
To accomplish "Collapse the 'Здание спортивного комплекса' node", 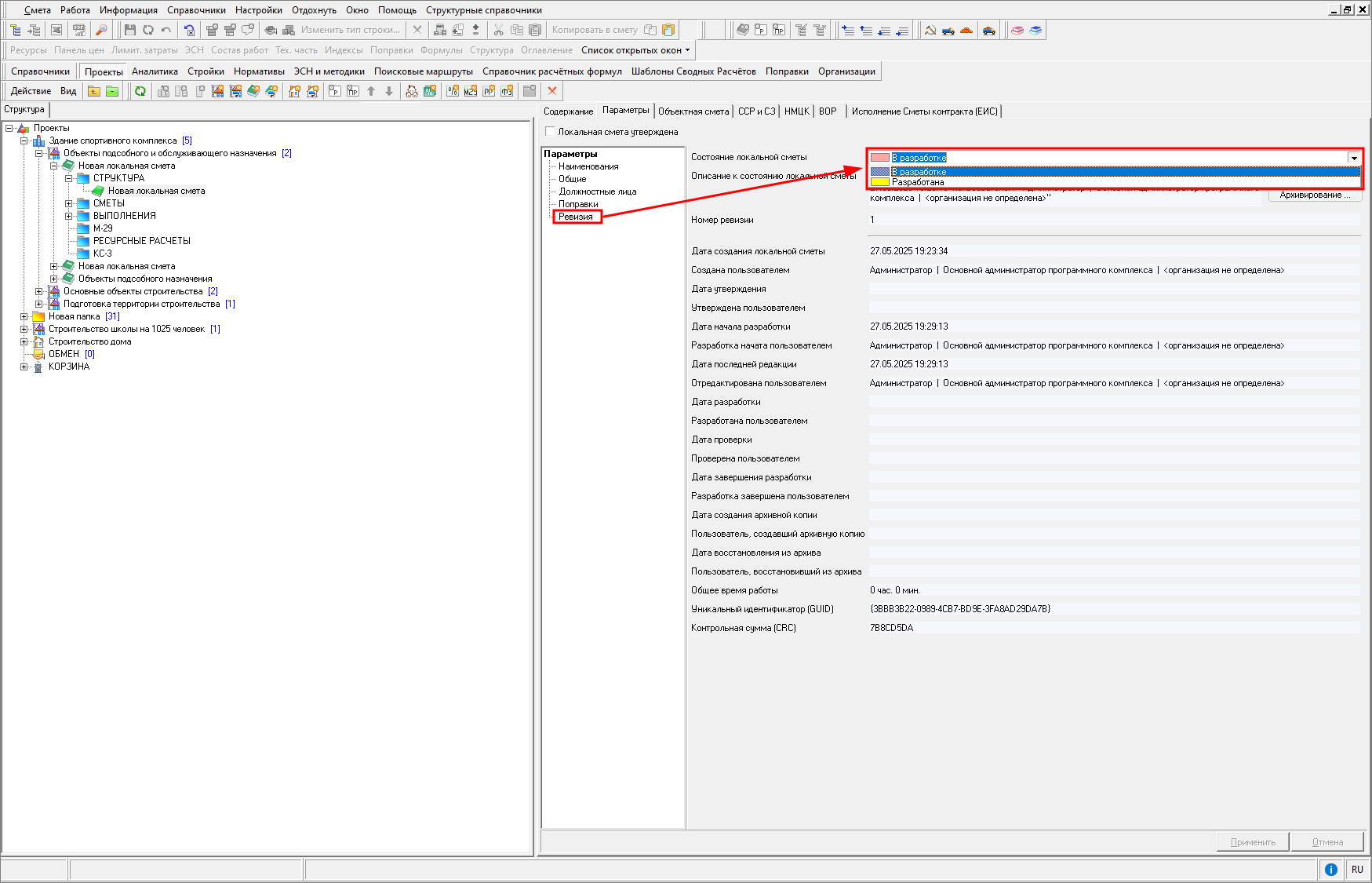I will point(24,140).
